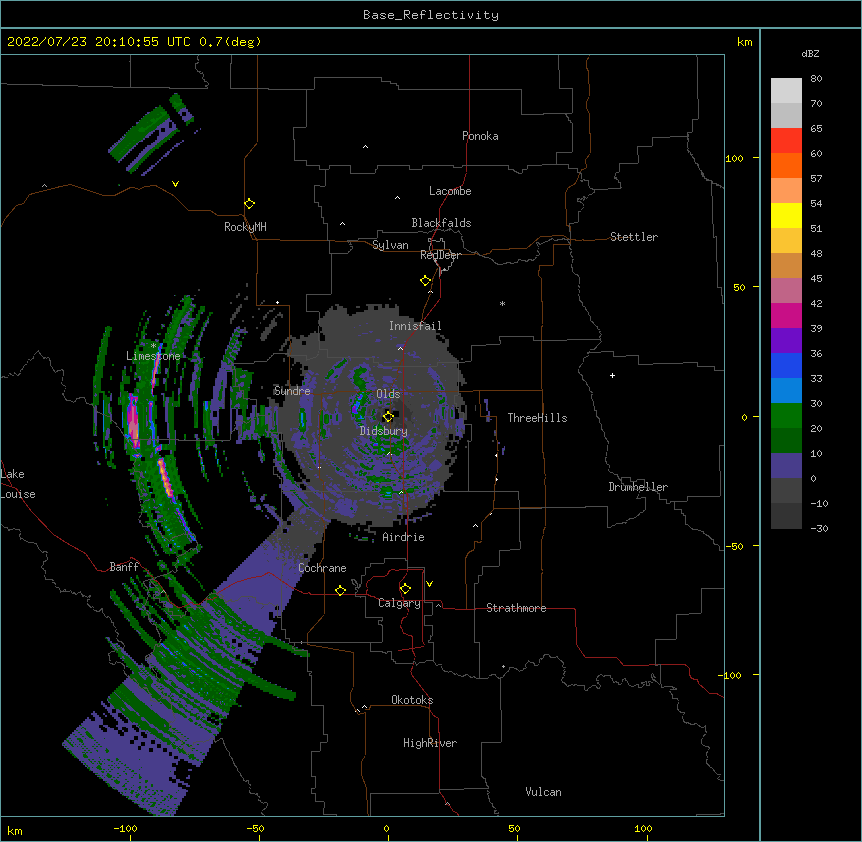Click the km unit label at top right
The width and height of the screenshot is (862, 842).
745,42
